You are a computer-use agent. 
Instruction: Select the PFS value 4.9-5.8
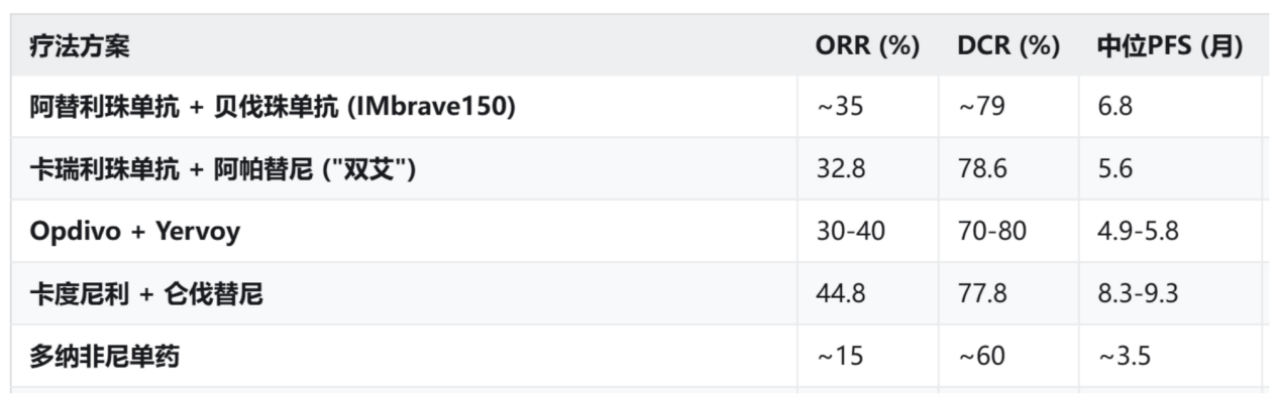[1138, 232]
